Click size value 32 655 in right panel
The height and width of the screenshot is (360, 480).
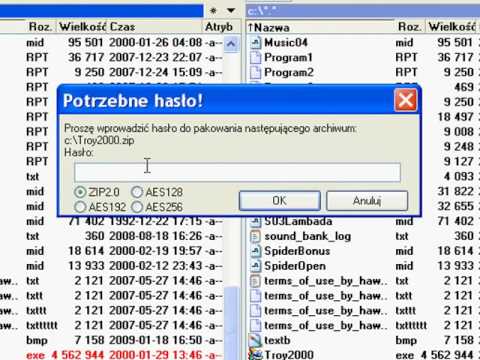456,206
